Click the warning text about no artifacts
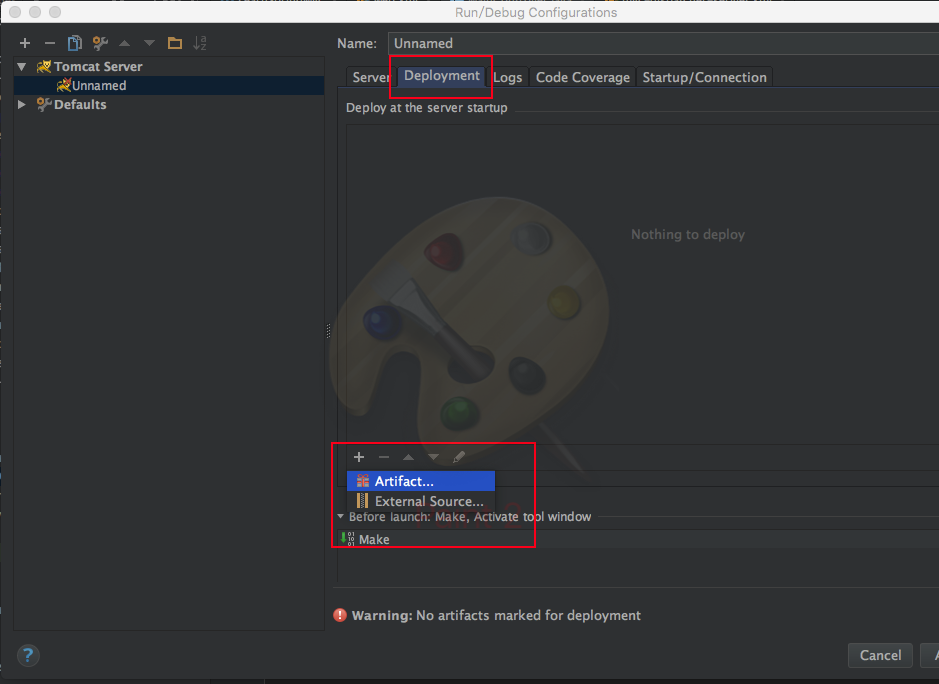This screenshot has height=684, width=939. tap(496, 615)
